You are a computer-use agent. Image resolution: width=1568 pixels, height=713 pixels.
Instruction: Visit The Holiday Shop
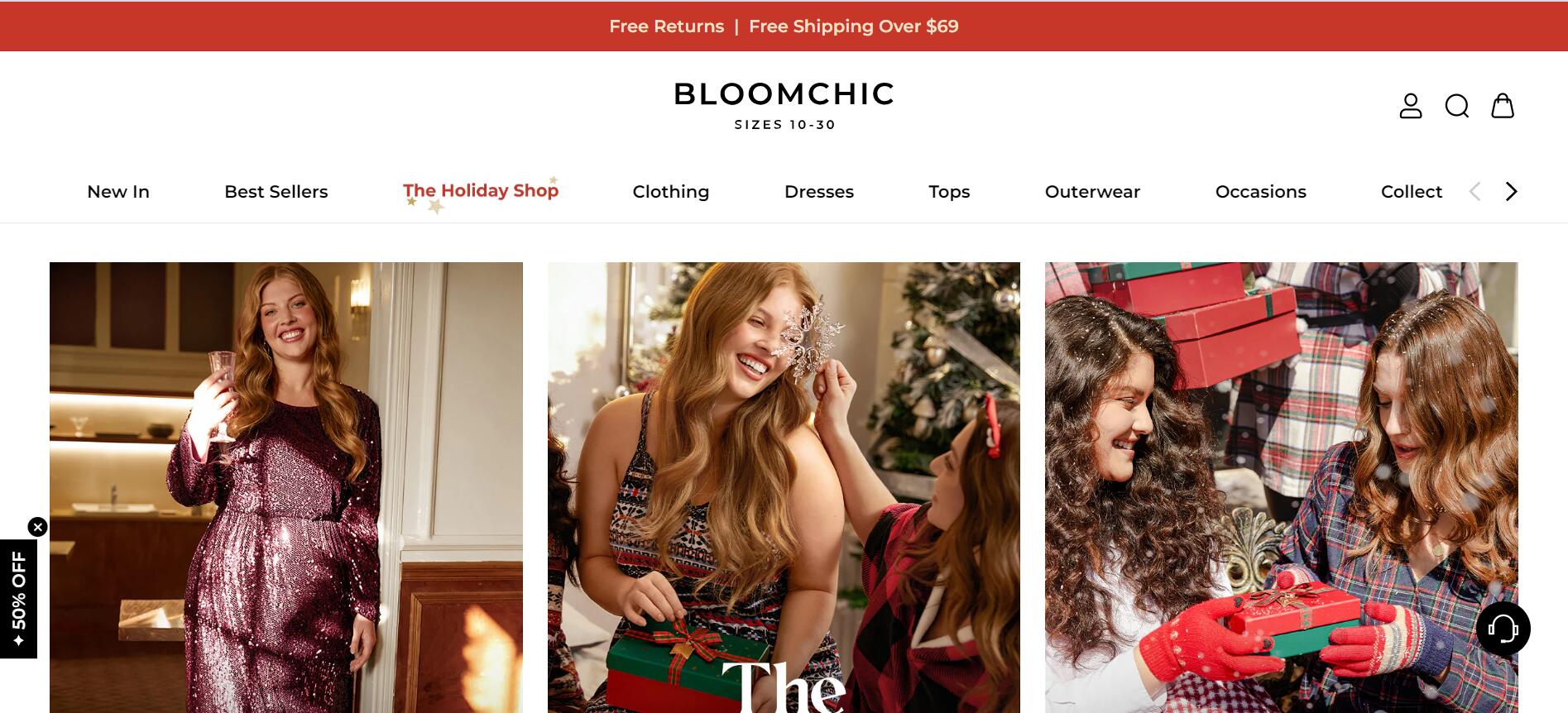[x=481, y=192]
